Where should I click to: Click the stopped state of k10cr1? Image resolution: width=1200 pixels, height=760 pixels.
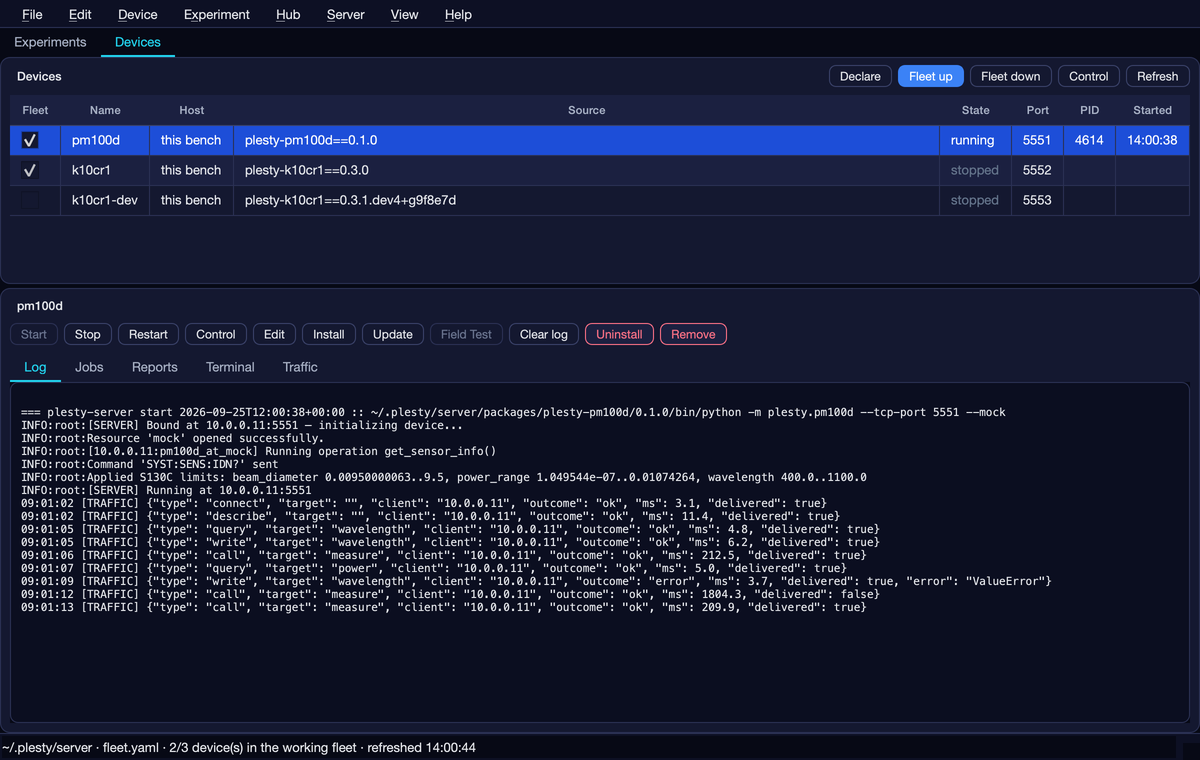coord(975,170)
